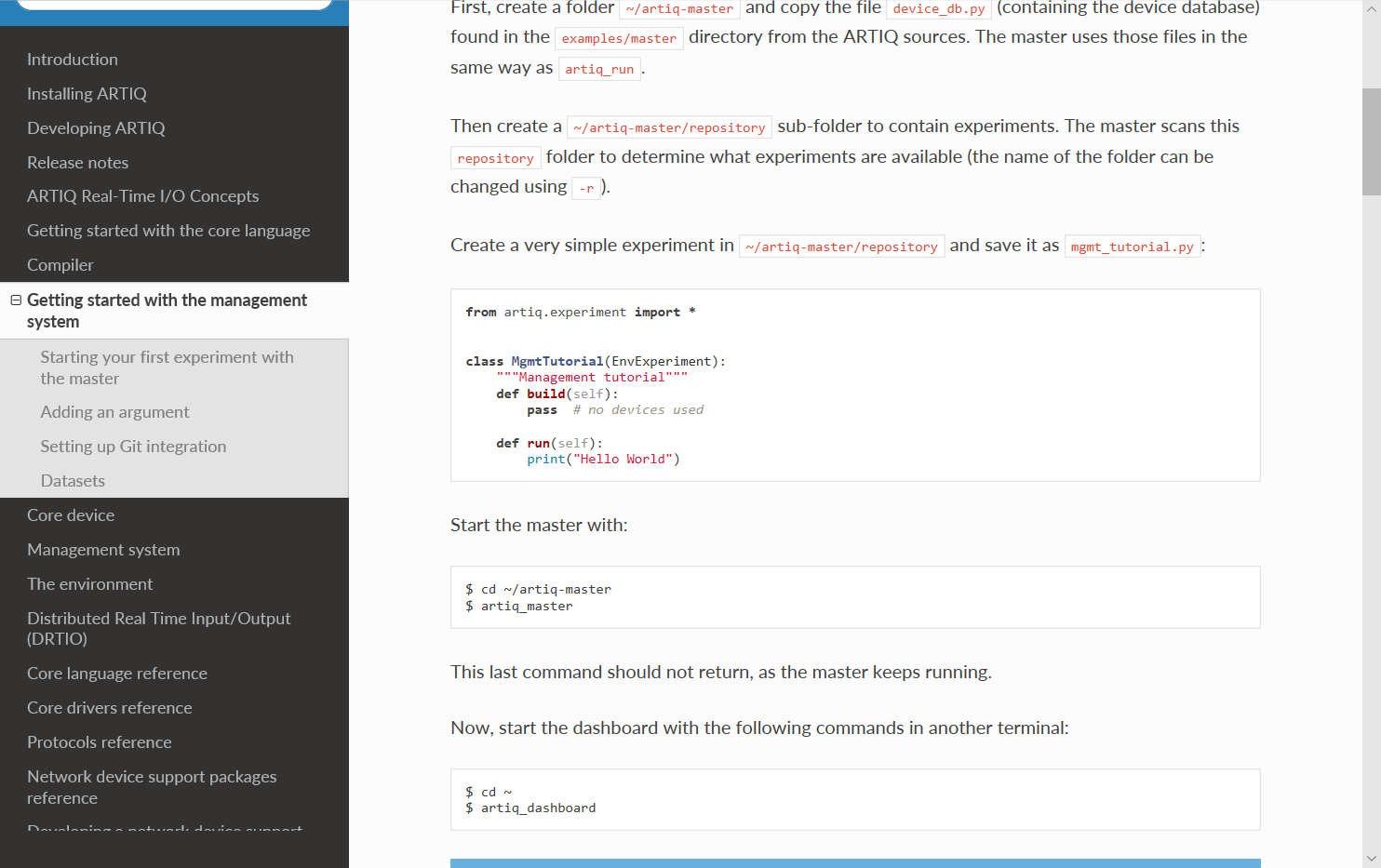Open The environment page
This screenshot has height=868, width=1381.
[90, 583]
